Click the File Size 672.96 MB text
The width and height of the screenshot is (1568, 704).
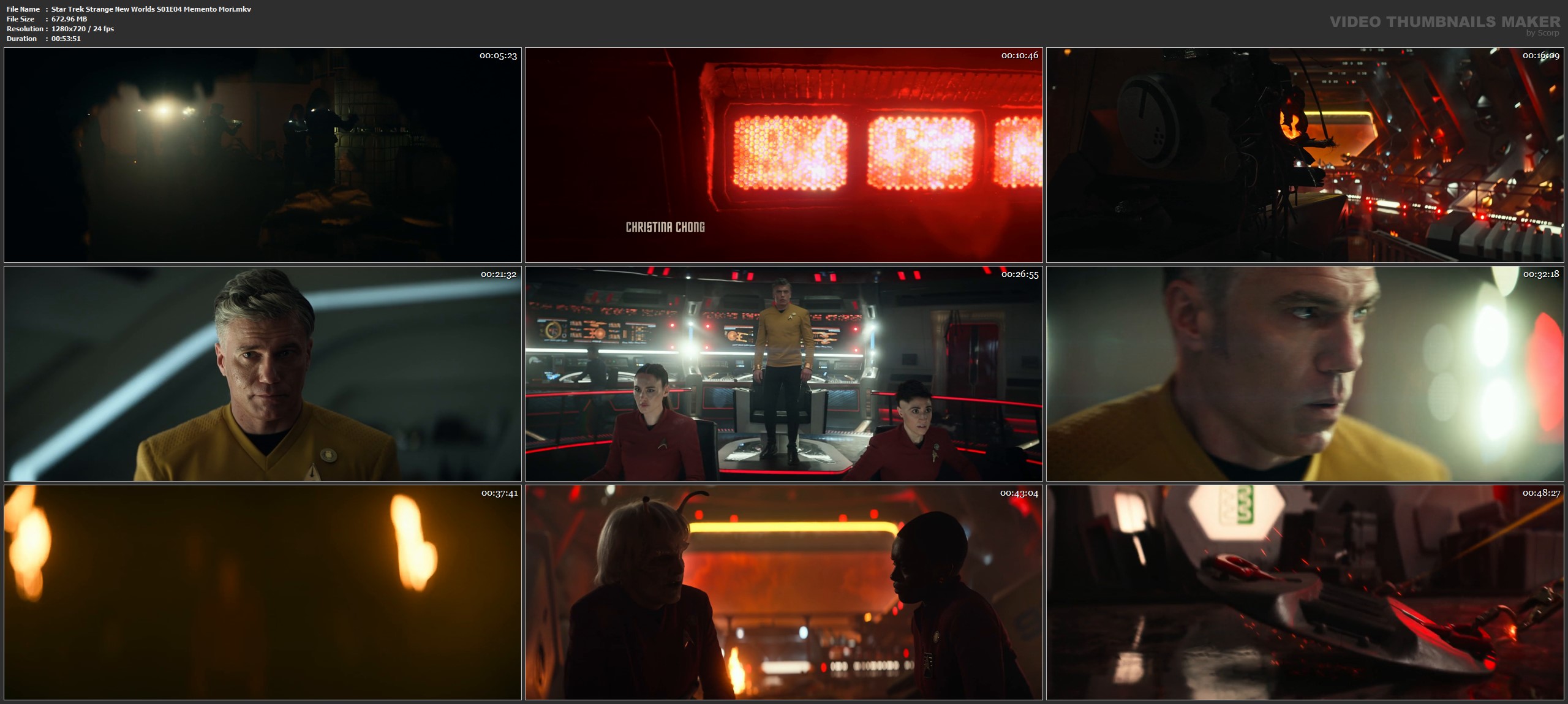(x=69, y=19)
